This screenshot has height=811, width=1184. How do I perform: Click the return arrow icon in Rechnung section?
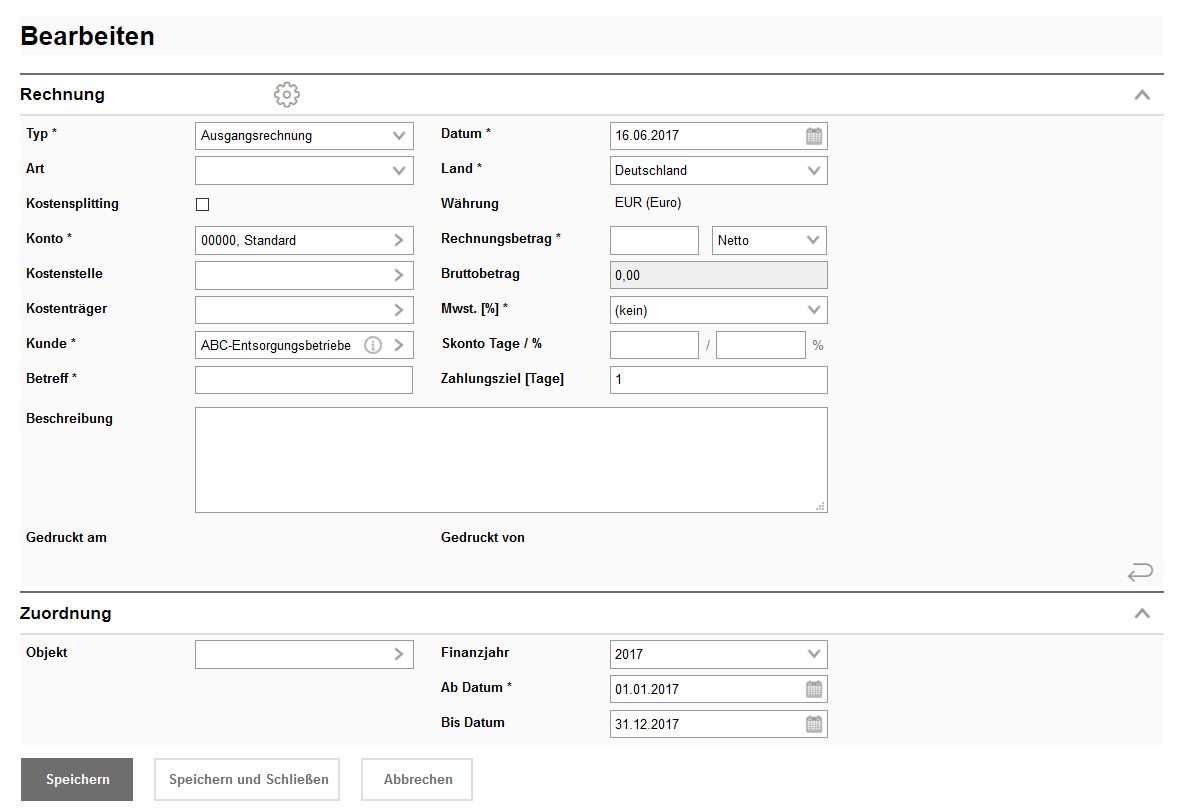(1140, 572)
